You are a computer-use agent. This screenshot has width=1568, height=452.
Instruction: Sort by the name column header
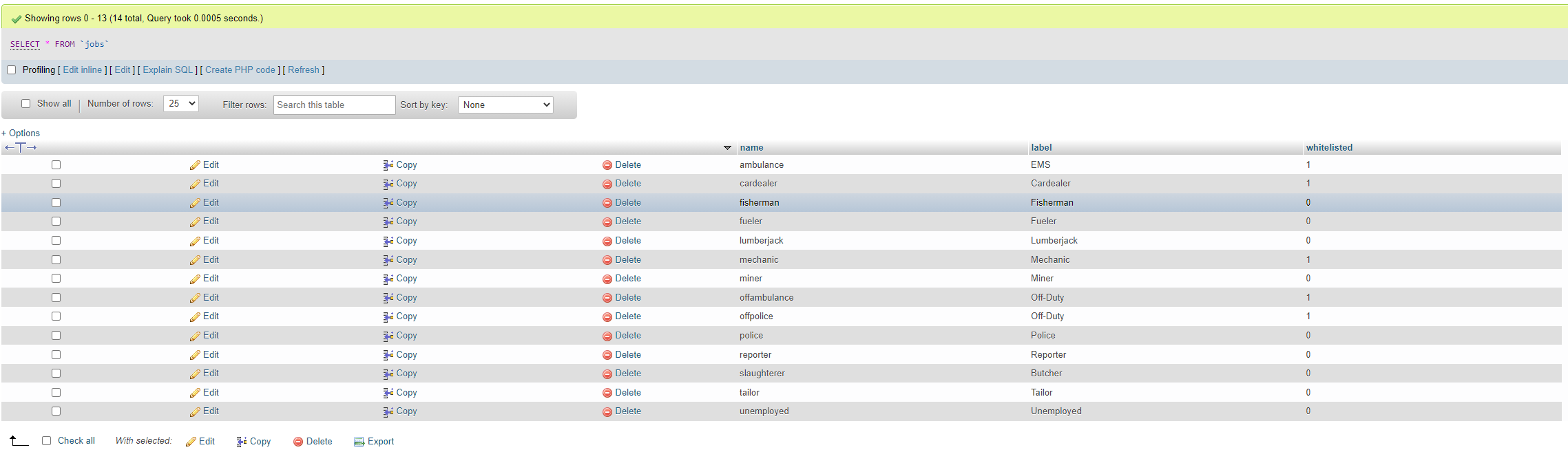point(751,148)
